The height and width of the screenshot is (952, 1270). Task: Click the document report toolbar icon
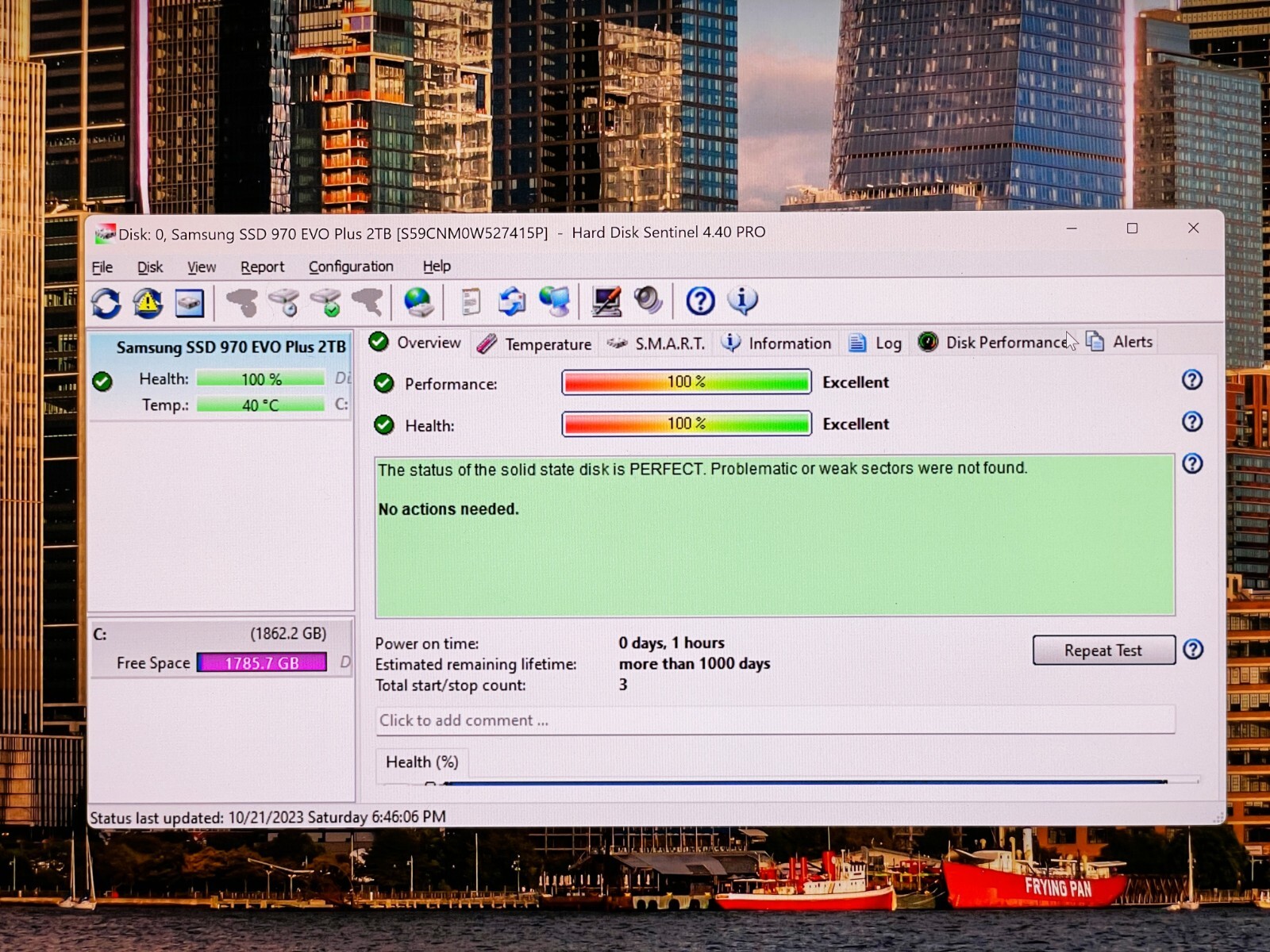[471, 301]
